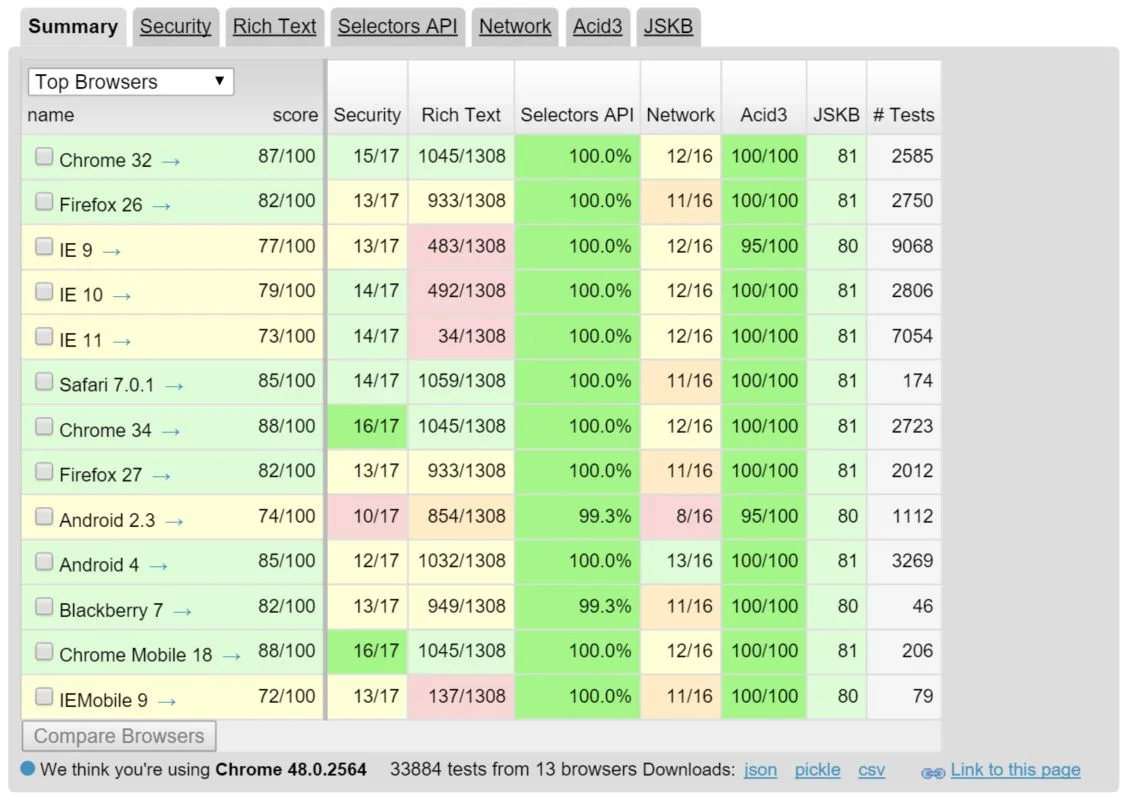The image size is (1145, 809).
Task: Sort by the Rich Text column header
Action: [461, 115]
